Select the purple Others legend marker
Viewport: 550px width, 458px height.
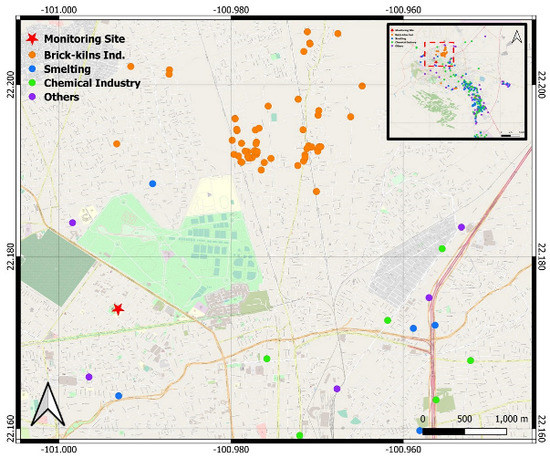pyautogui.click(x=32, y=97)
